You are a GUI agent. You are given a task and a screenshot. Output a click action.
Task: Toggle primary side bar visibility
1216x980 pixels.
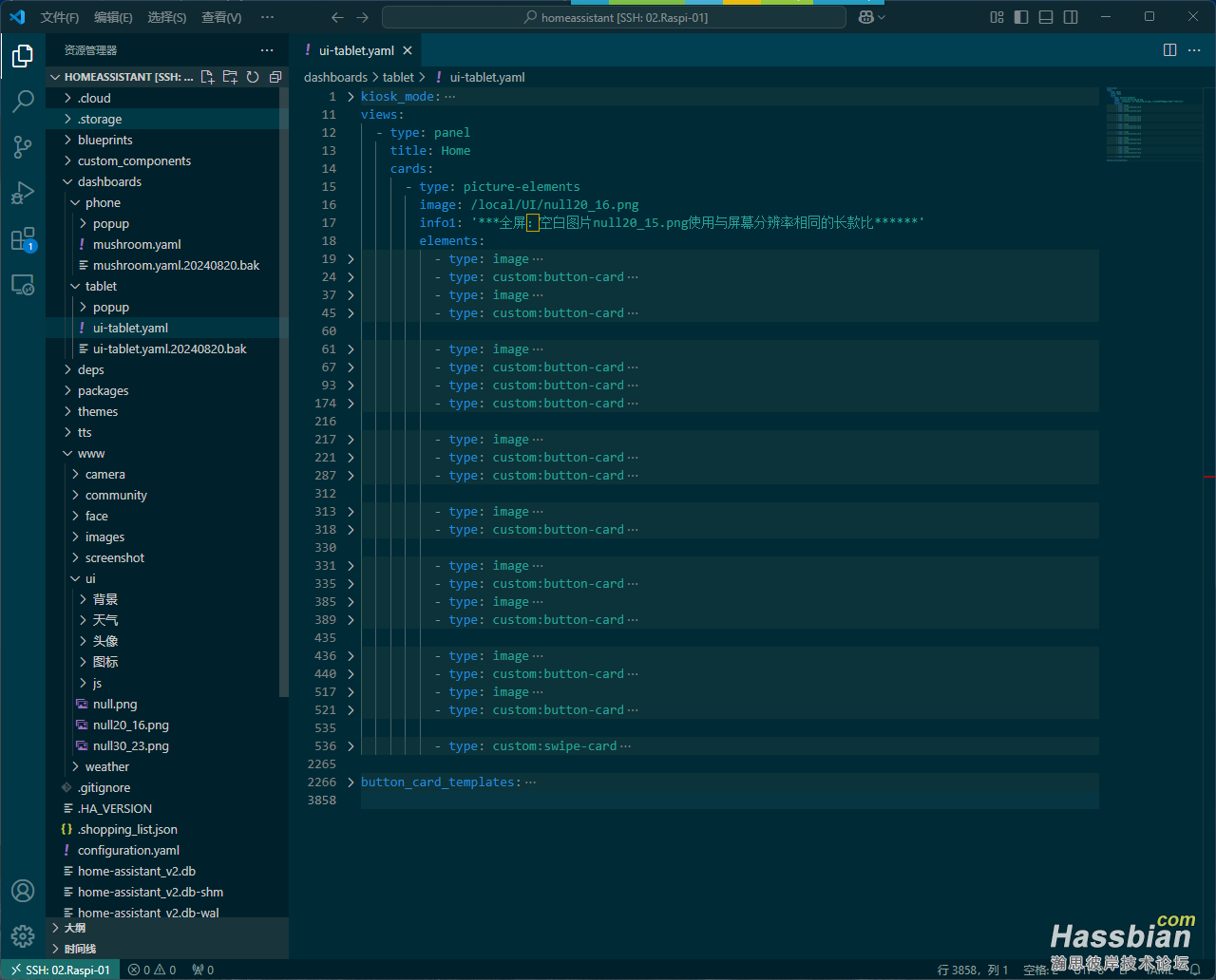pyautogui.click(x=1021, y=17)
